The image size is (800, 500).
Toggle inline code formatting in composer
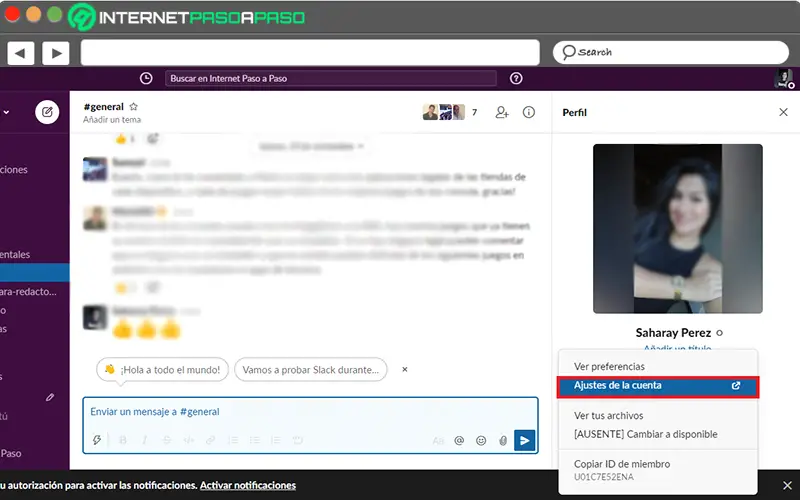click(x=188, y=440)
